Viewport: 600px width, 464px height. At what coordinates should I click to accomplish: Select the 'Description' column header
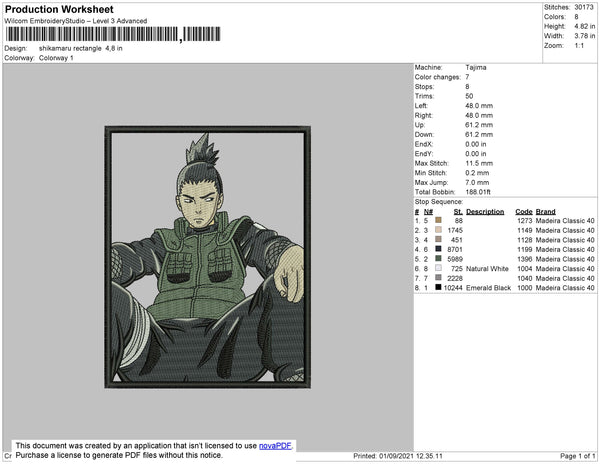click(x=485, y=212)
